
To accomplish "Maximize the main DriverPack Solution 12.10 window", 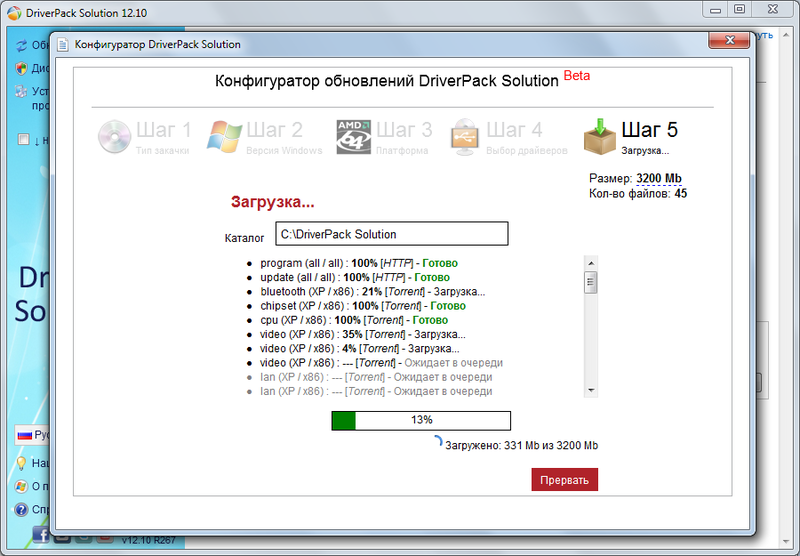I will [x=739, y=10].
